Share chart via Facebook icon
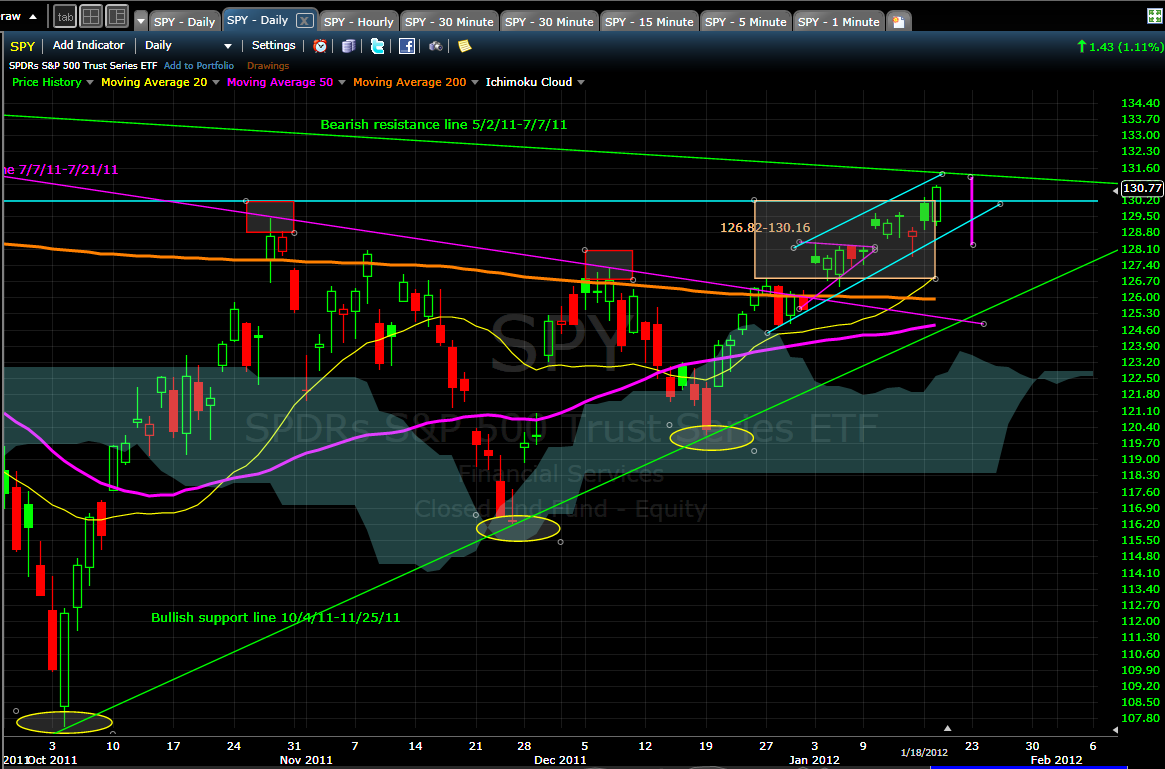Image resolution: width=1165 pixels, height=769 pixels. point(406,46)
